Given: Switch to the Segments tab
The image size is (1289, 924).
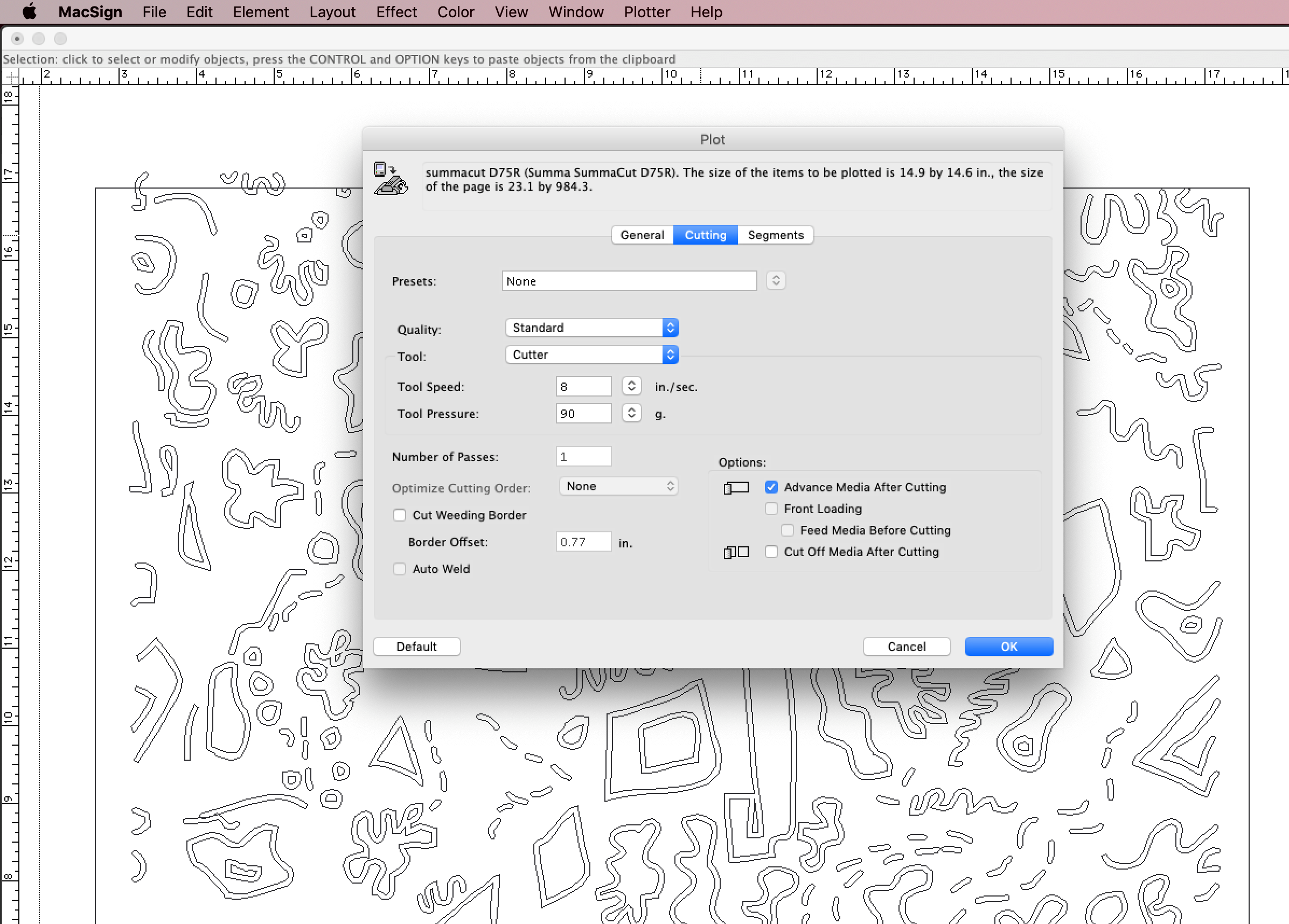Looking at the screenshot, I should [x=775, y=235].
